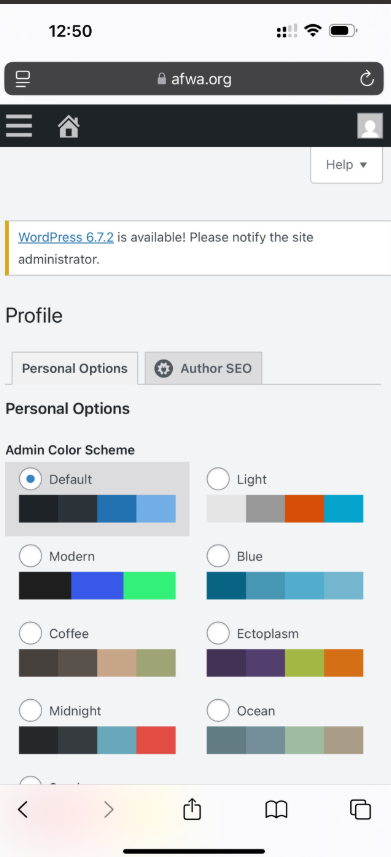Go to the site home icon
The height and width of the screenshot is (857, 391).
coord(69,126)
